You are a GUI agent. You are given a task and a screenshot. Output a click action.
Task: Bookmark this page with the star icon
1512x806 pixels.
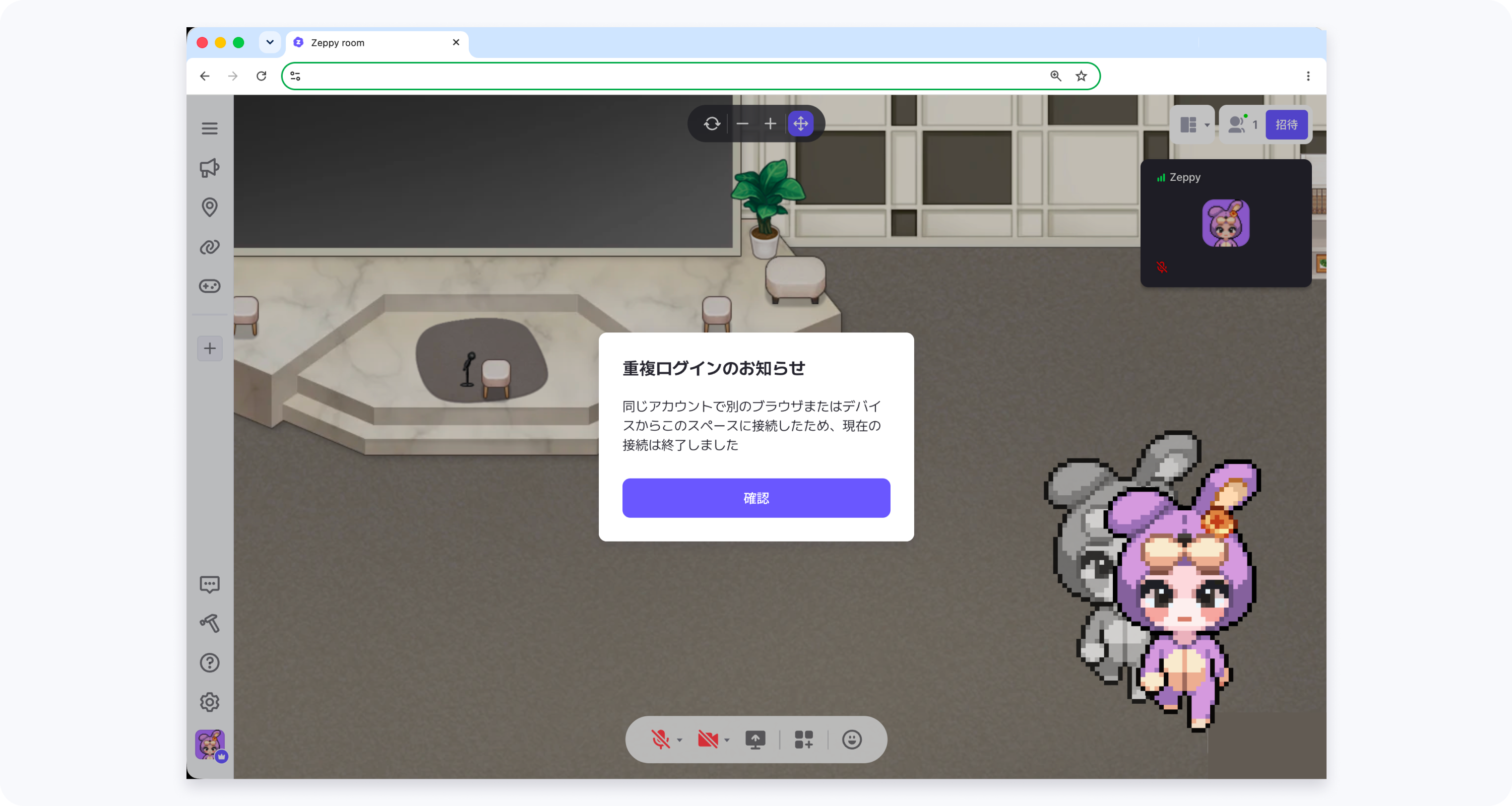coord(1081,76)
